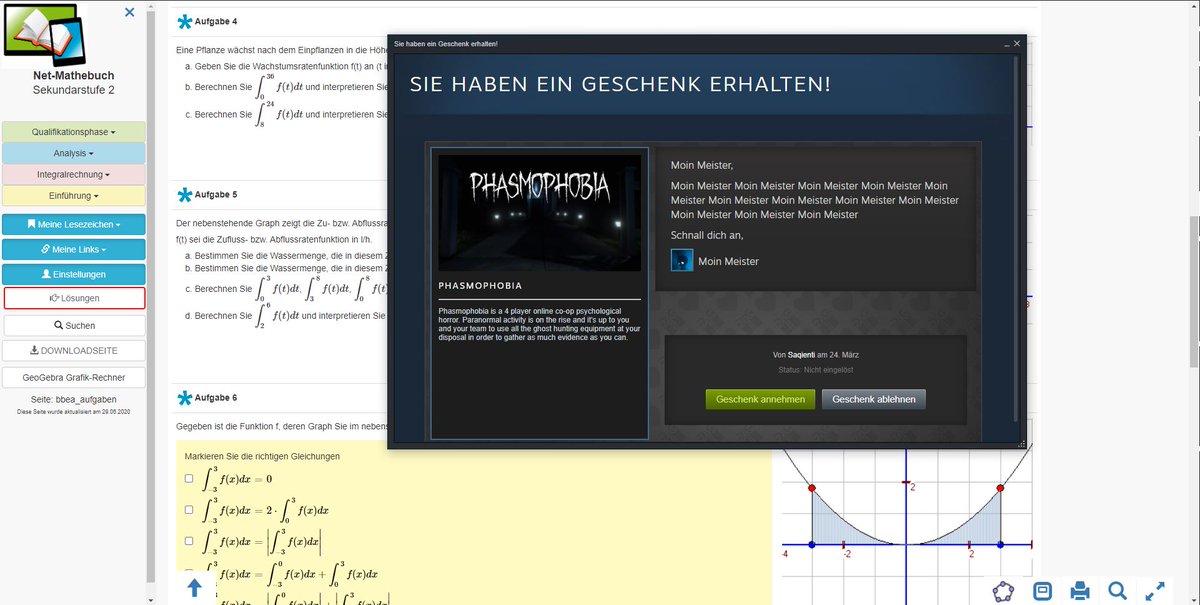This screenshot has width=1200, height=605.
Task: Decline the gift with Geschenk ablehnen
Action: tap(874, 399)
